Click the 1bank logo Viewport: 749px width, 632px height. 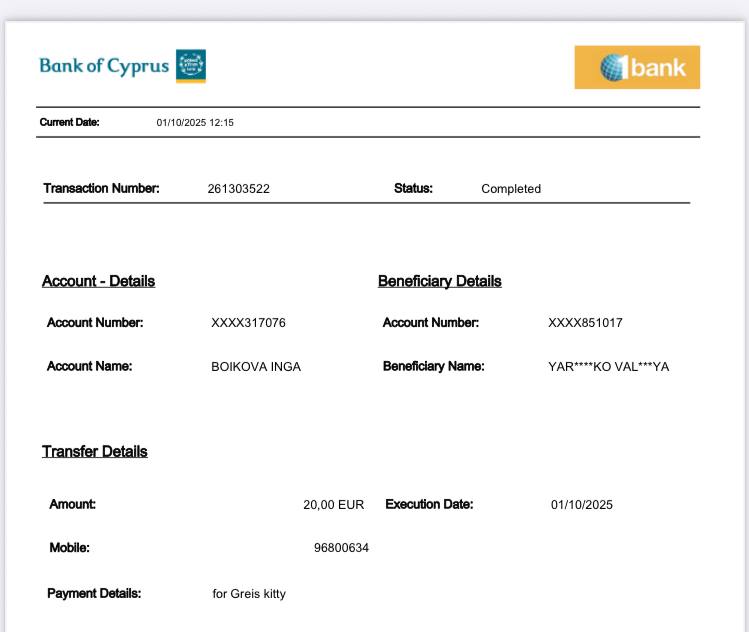pyautogui.click(x=637, y=67)
